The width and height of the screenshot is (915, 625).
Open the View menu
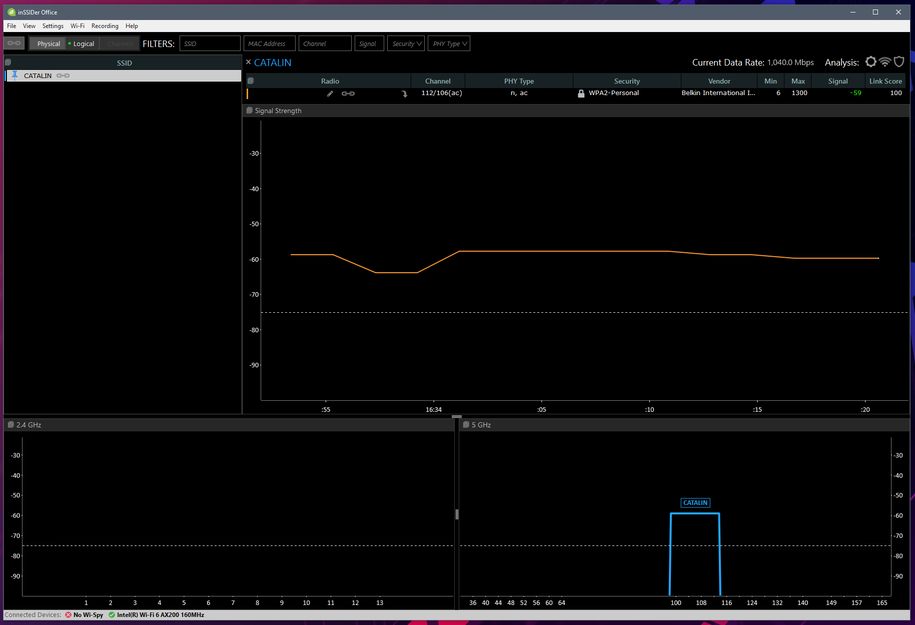[x=29, y=26]
